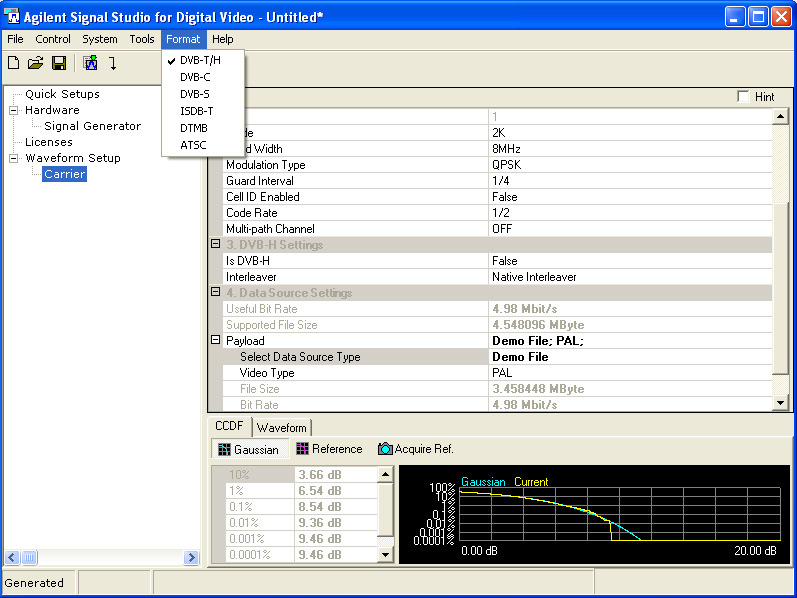Collapse the Waveform Setup tree node
The image size is (797, 598).
click(x=14, y=158)
